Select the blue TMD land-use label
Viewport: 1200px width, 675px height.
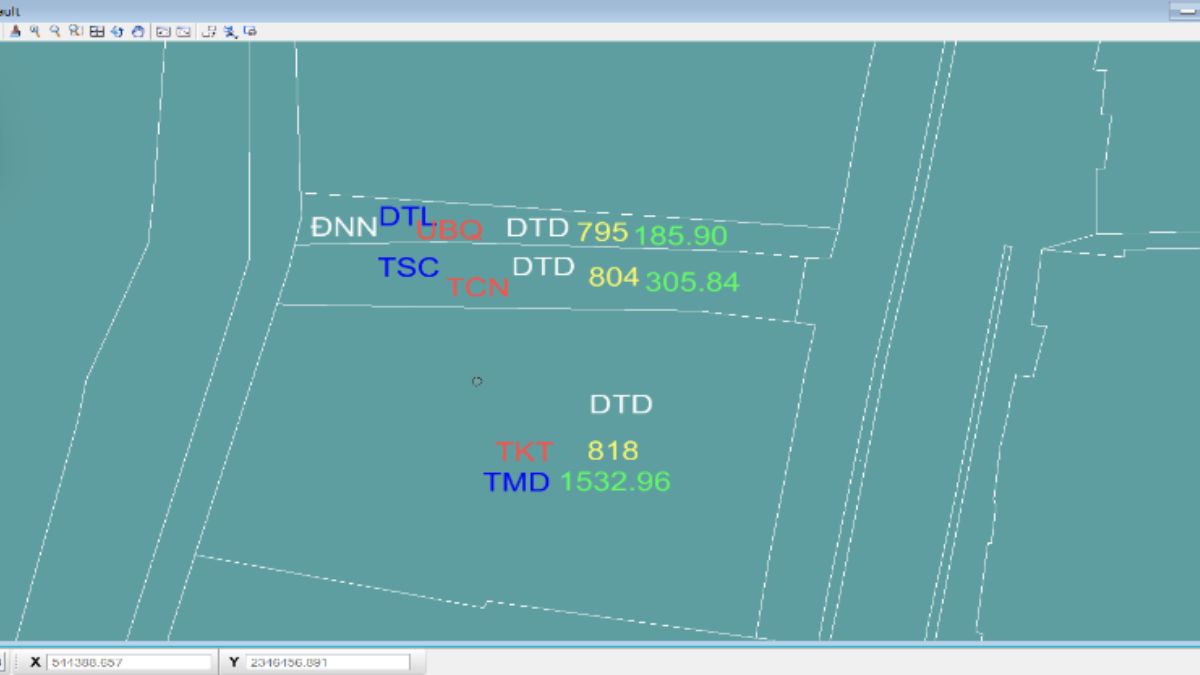pyautogui.click(x=517, y=483)
